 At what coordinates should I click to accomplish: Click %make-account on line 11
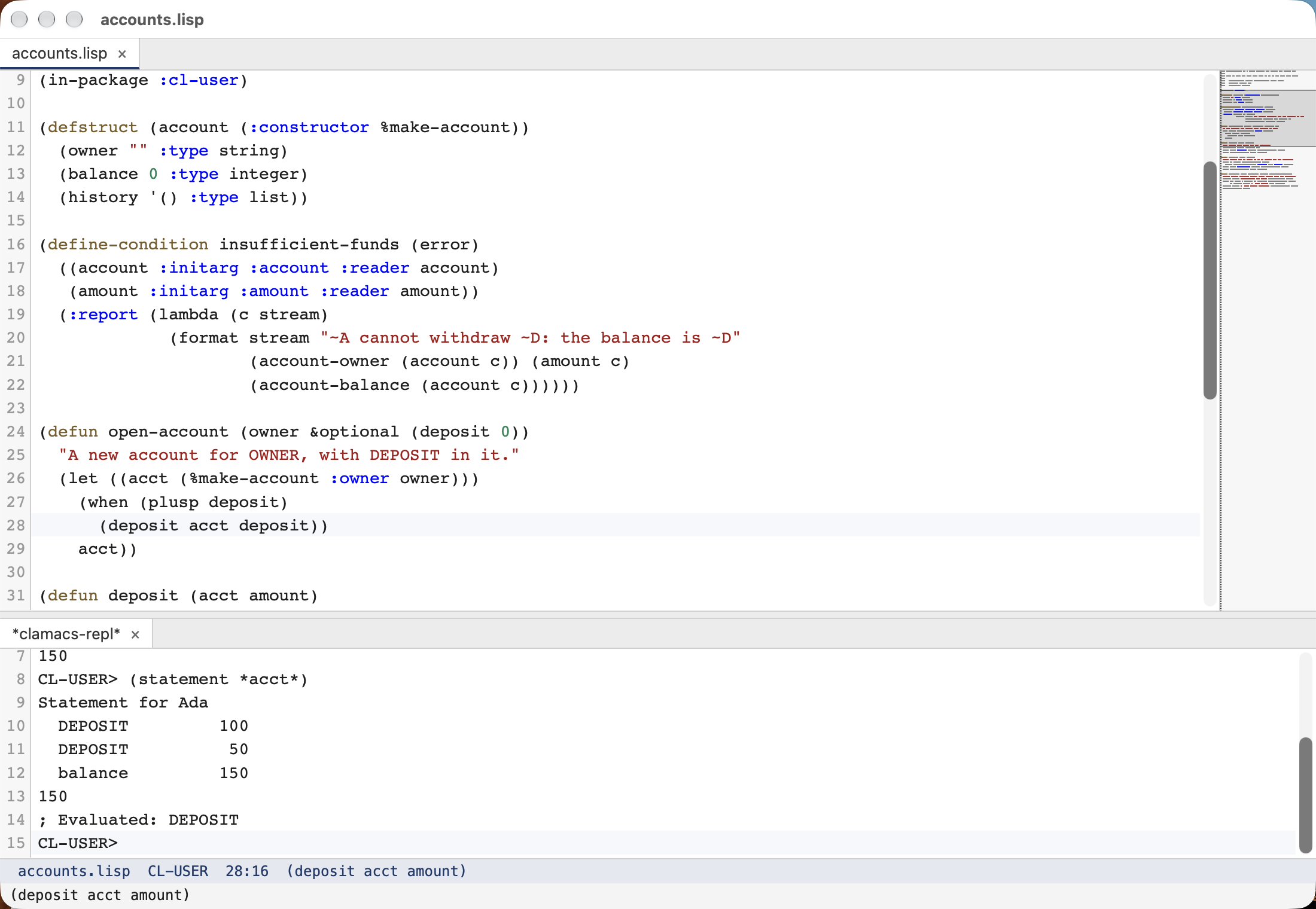coord(445,127)
